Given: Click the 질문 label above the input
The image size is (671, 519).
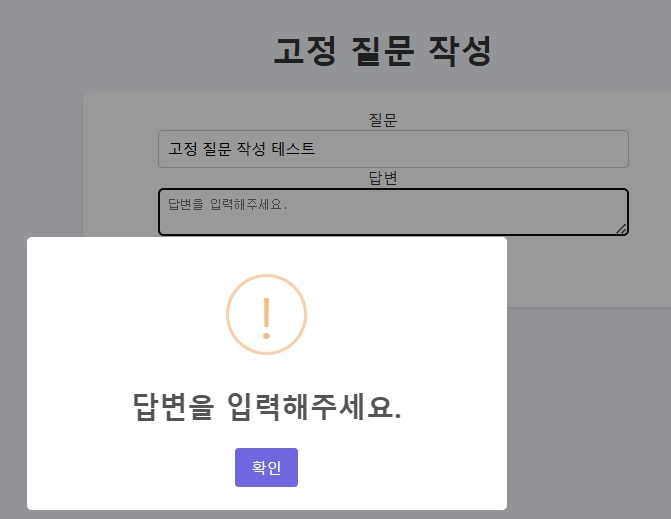Looking at the screenshot, I should pos(383,120).
